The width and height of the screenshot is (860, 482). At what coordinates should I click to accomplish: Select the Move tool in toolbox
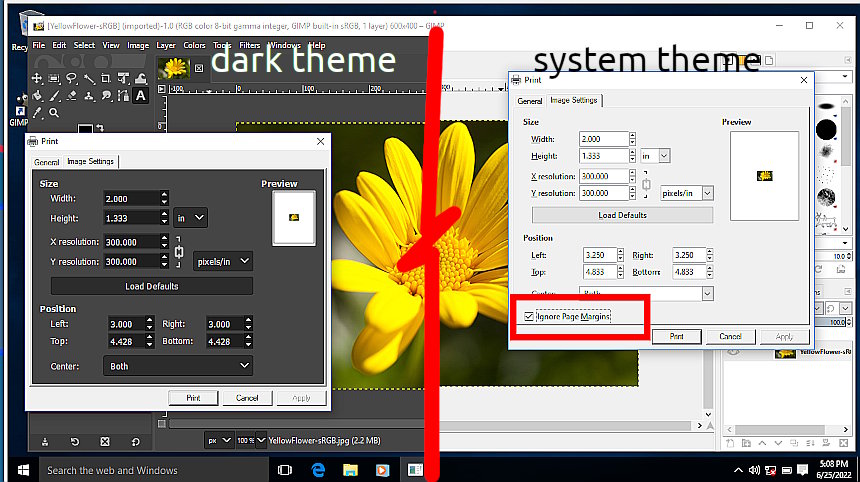coord(37,78)
